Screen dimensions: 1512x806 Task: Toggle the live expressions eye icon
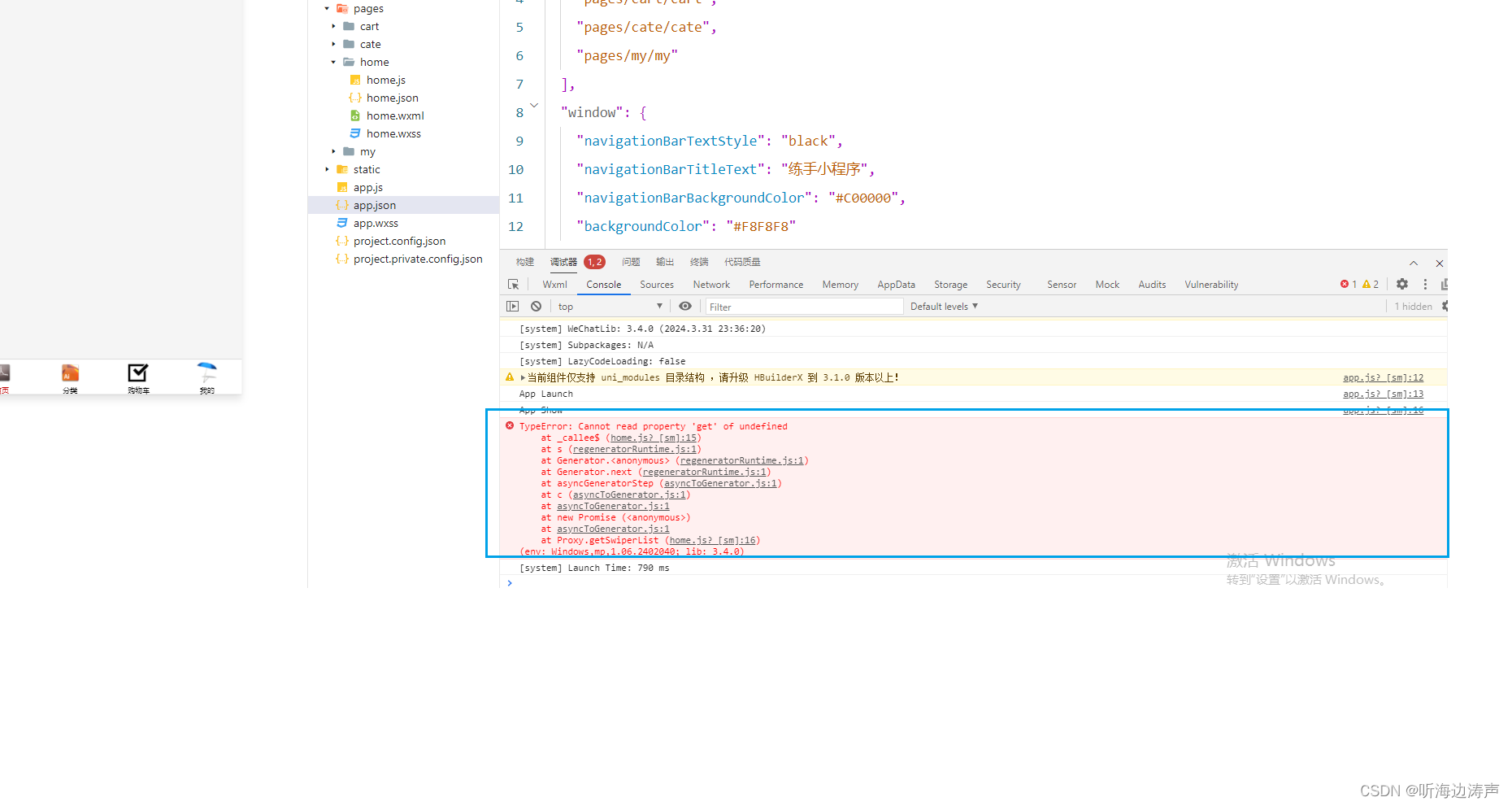pos(685,306)
